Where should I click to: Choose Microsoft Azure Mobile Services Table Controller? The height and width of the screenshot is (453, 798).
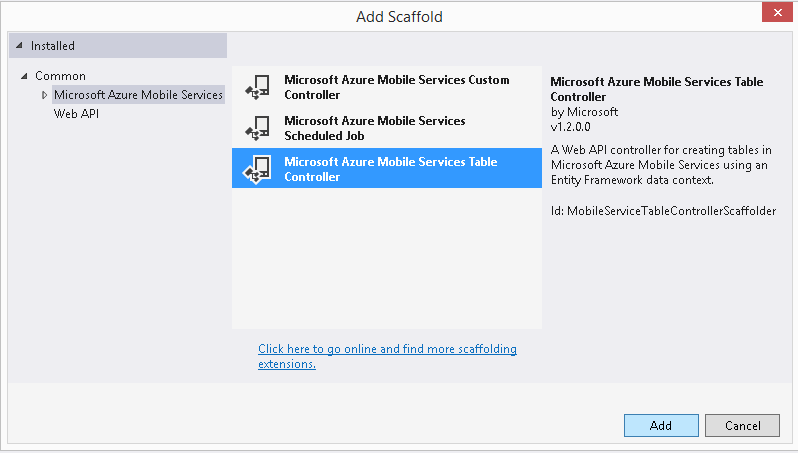pos(387,168)
